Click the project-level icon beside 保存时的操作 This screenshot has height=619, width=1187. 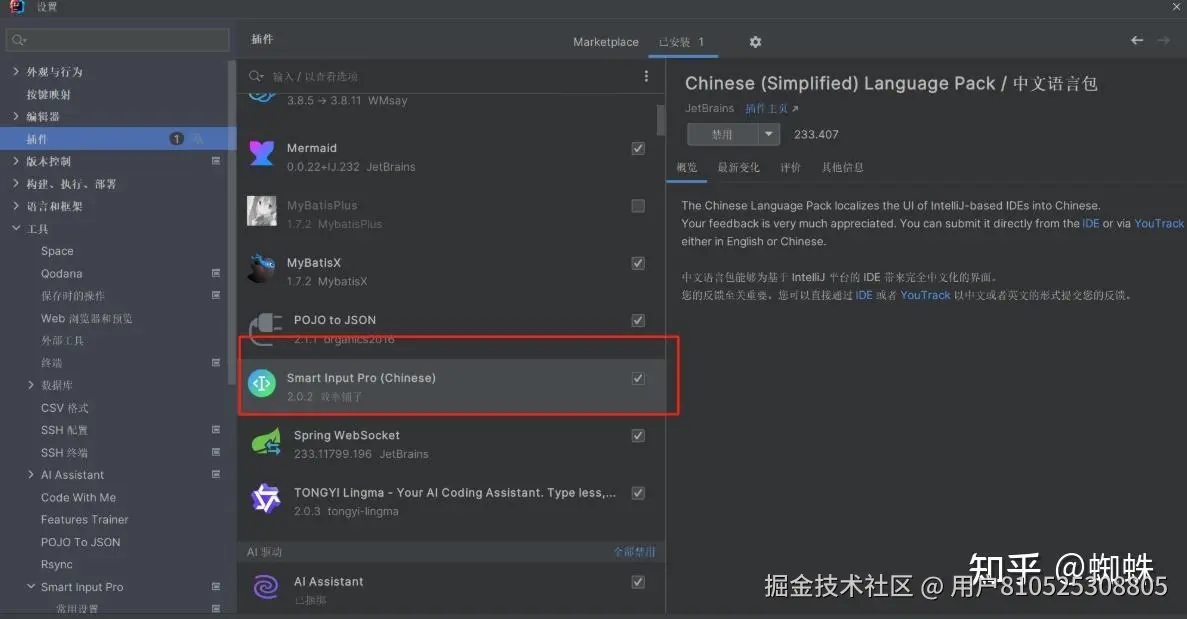pos(216,294)
